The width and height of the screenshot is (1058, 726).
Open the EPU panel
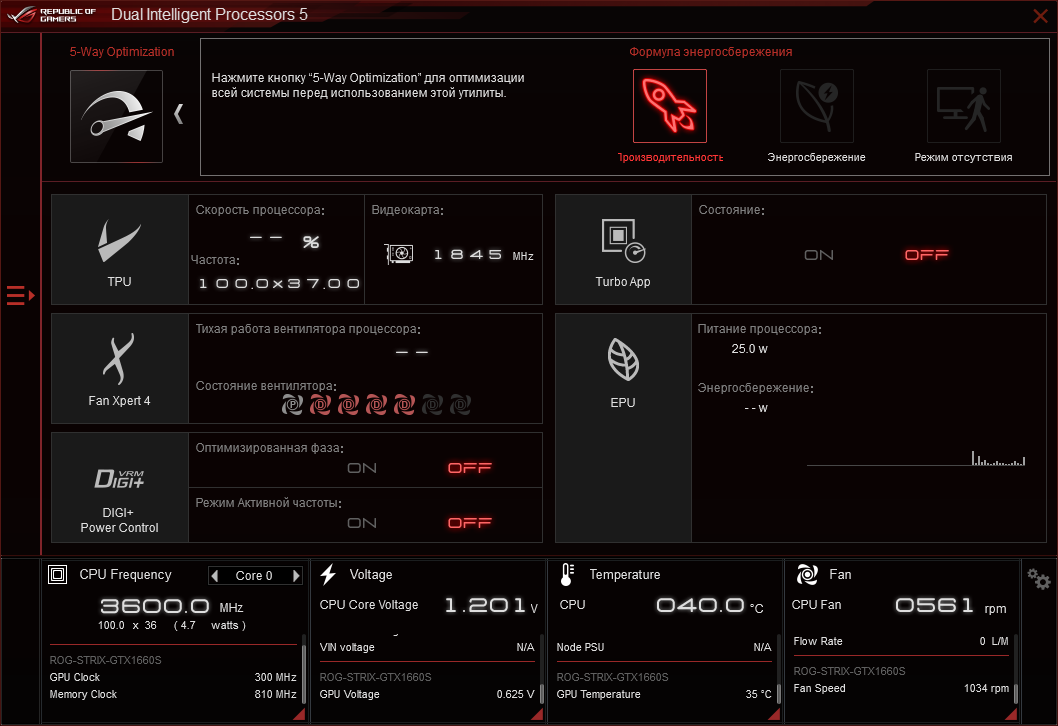pyautogui.click(x=623, y=428)
